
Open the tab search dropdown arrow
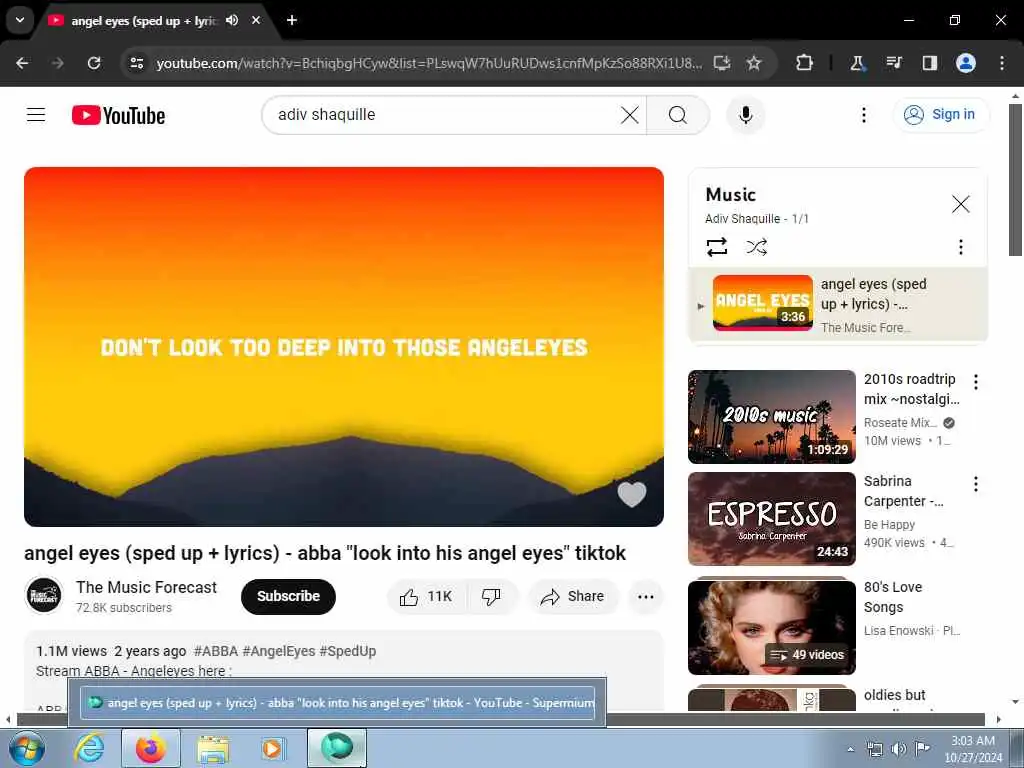point(20,20)
